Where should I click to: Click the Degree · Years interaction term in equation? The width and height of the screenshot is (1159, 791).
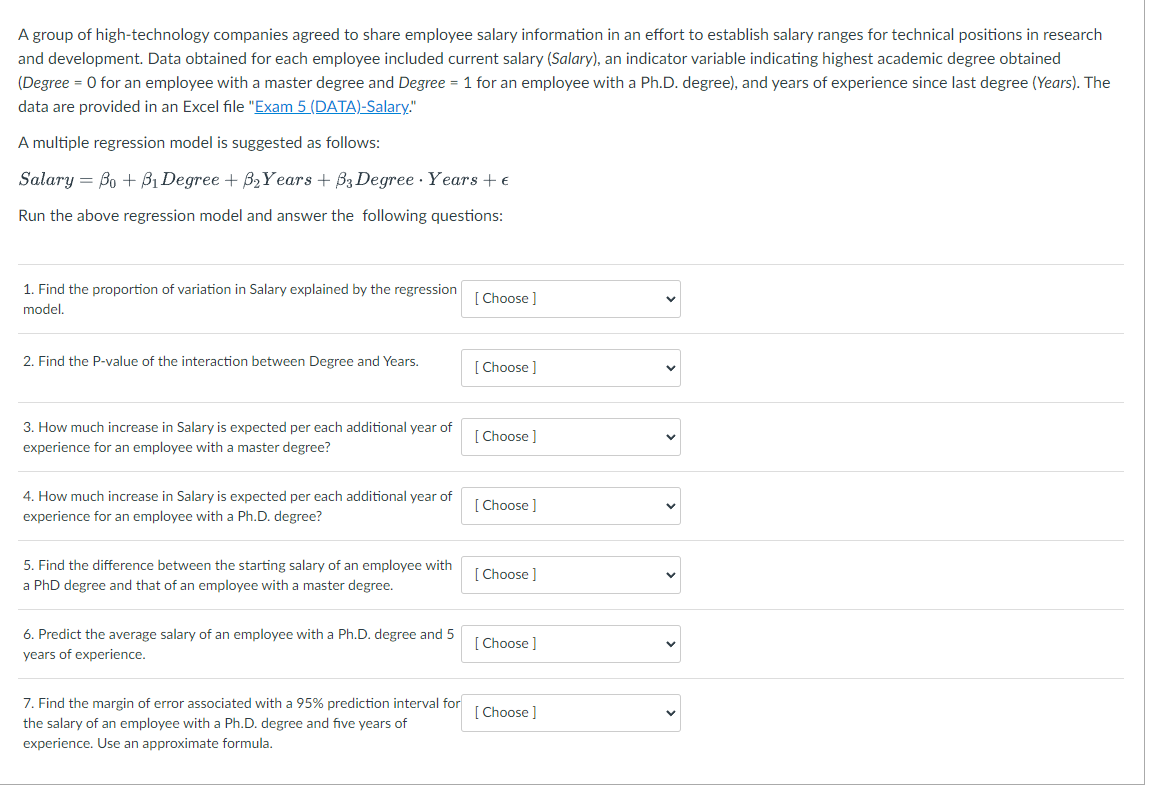tap(417, 180)
